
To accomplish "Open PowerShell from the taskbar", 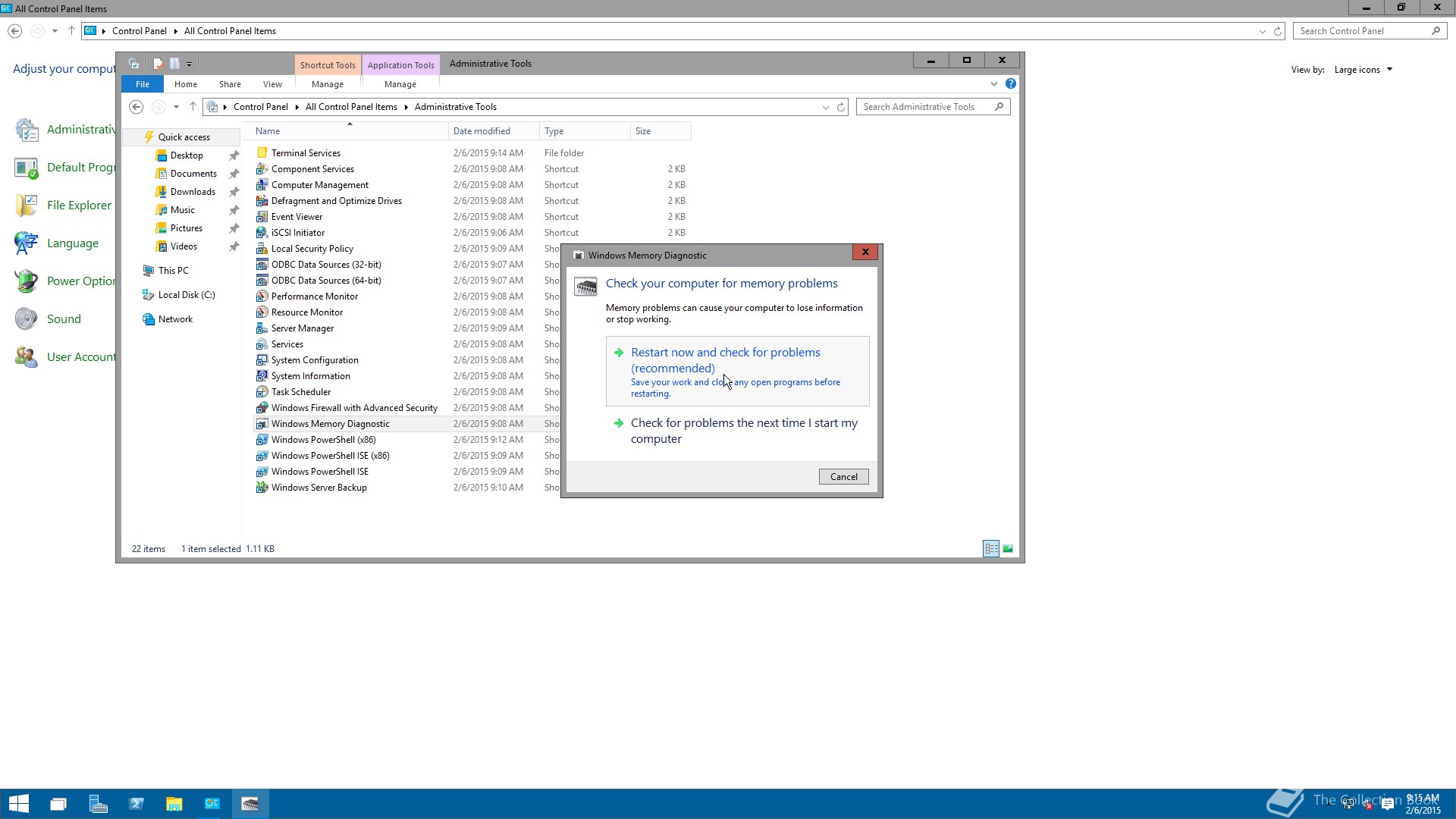I will (x=136, y=804).
